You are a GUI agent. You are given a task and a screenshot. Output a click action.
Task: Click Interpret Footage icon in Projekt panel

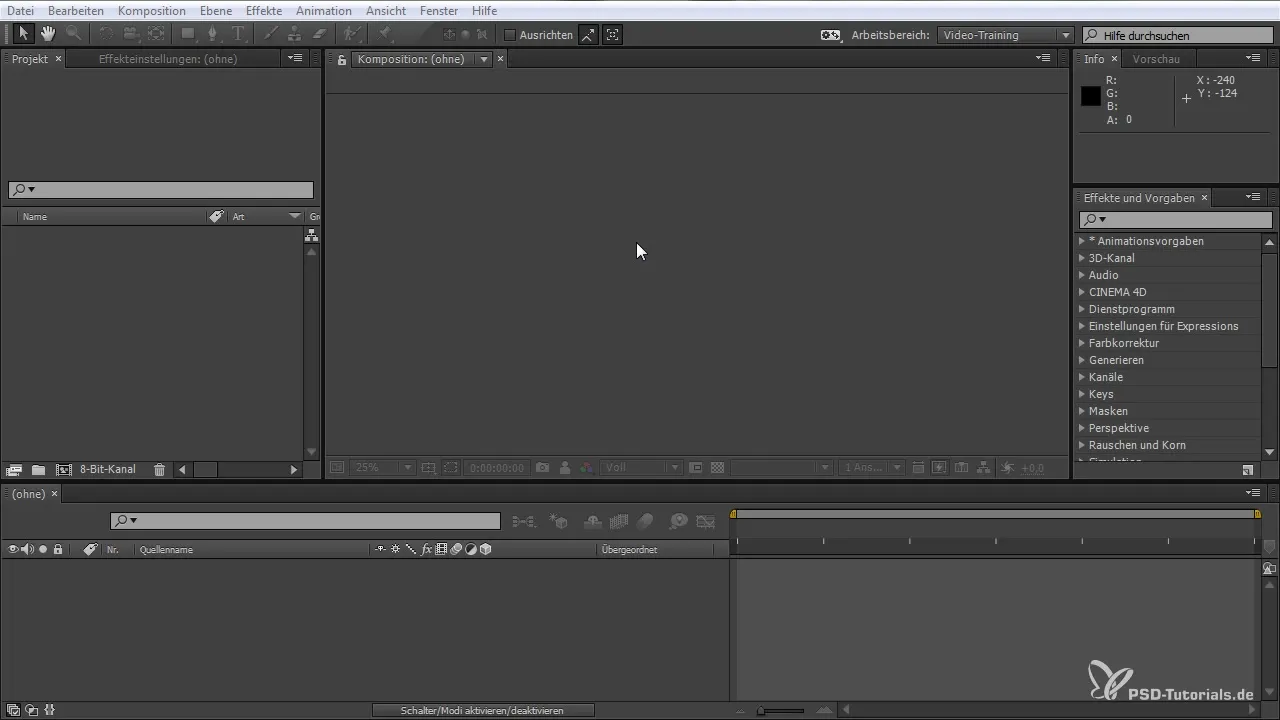pyautogui.click(x=14, y=469)
